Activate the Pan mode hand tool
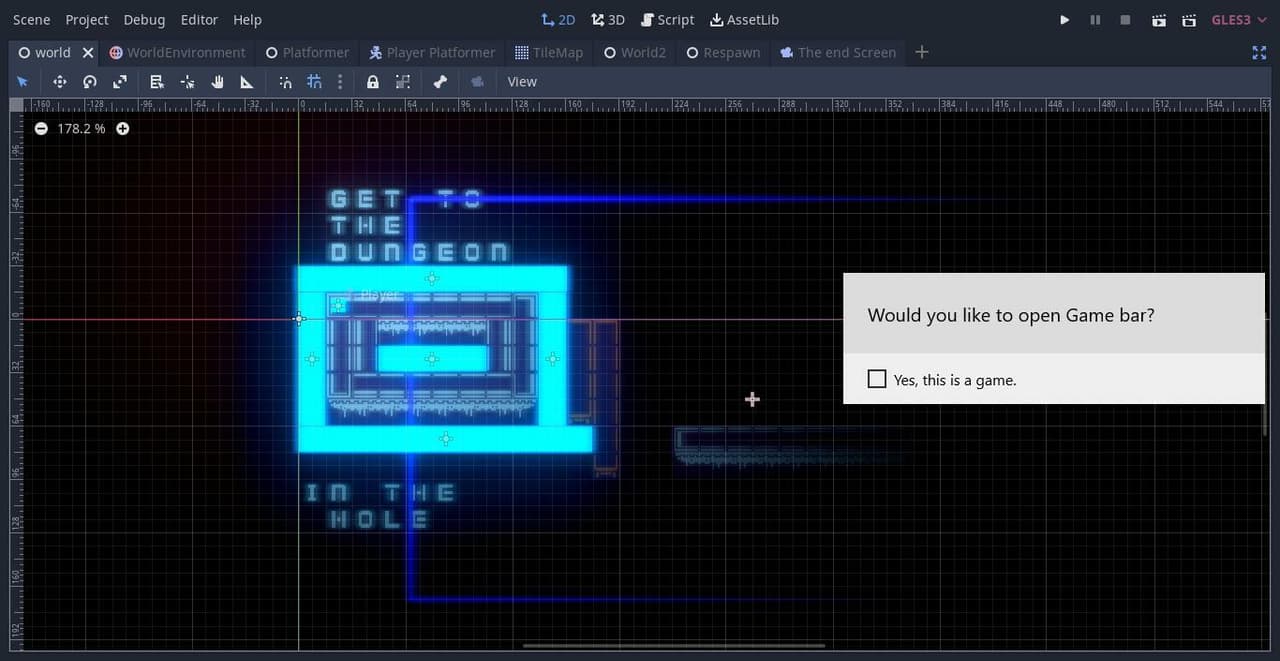The width and height of the screenshot is (1280, 661). click(217, 82)
